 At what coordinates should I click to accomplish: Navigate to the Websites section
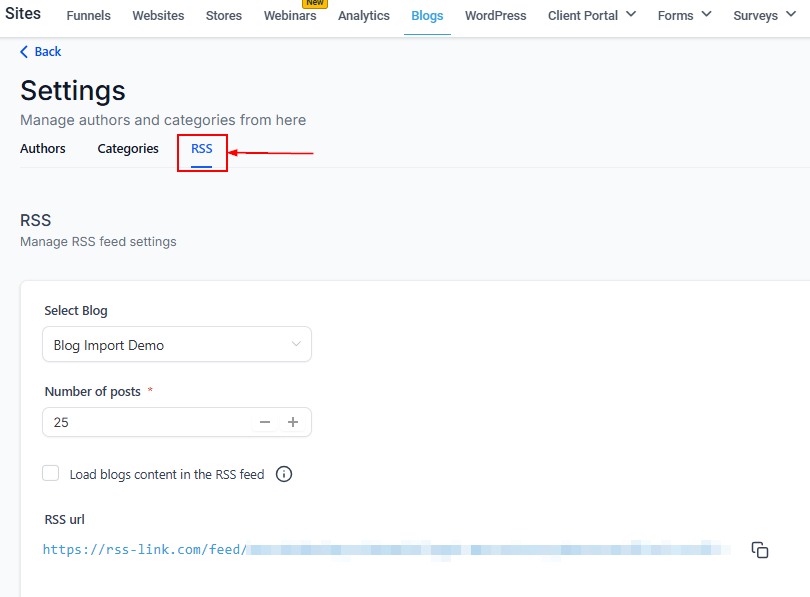pyautogui.click(x=158, y=16)
